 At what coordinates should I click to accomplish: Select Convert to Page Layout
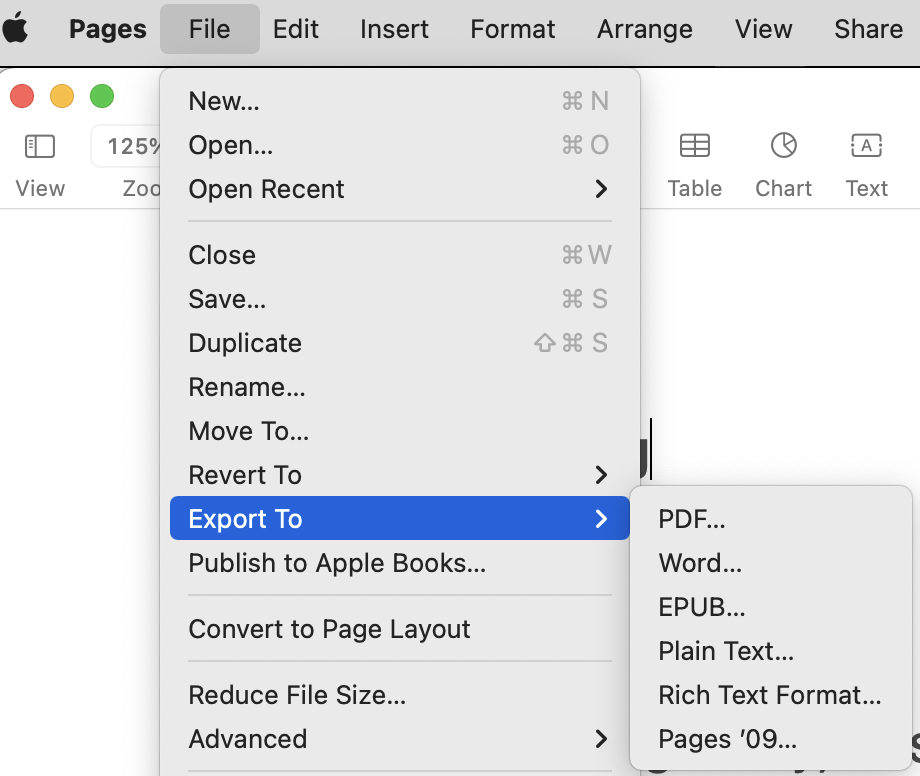(x=329, y=629)
